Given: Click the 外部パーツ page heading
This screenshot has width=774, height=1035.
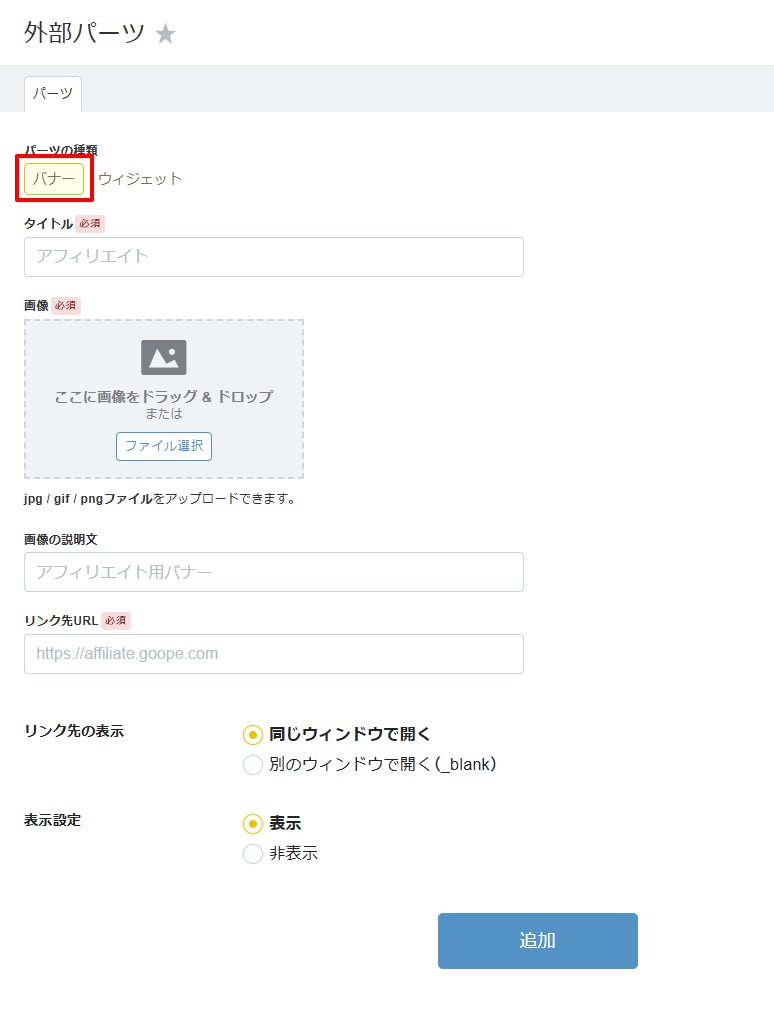Looking at the screenshot, I should (85, 34).
